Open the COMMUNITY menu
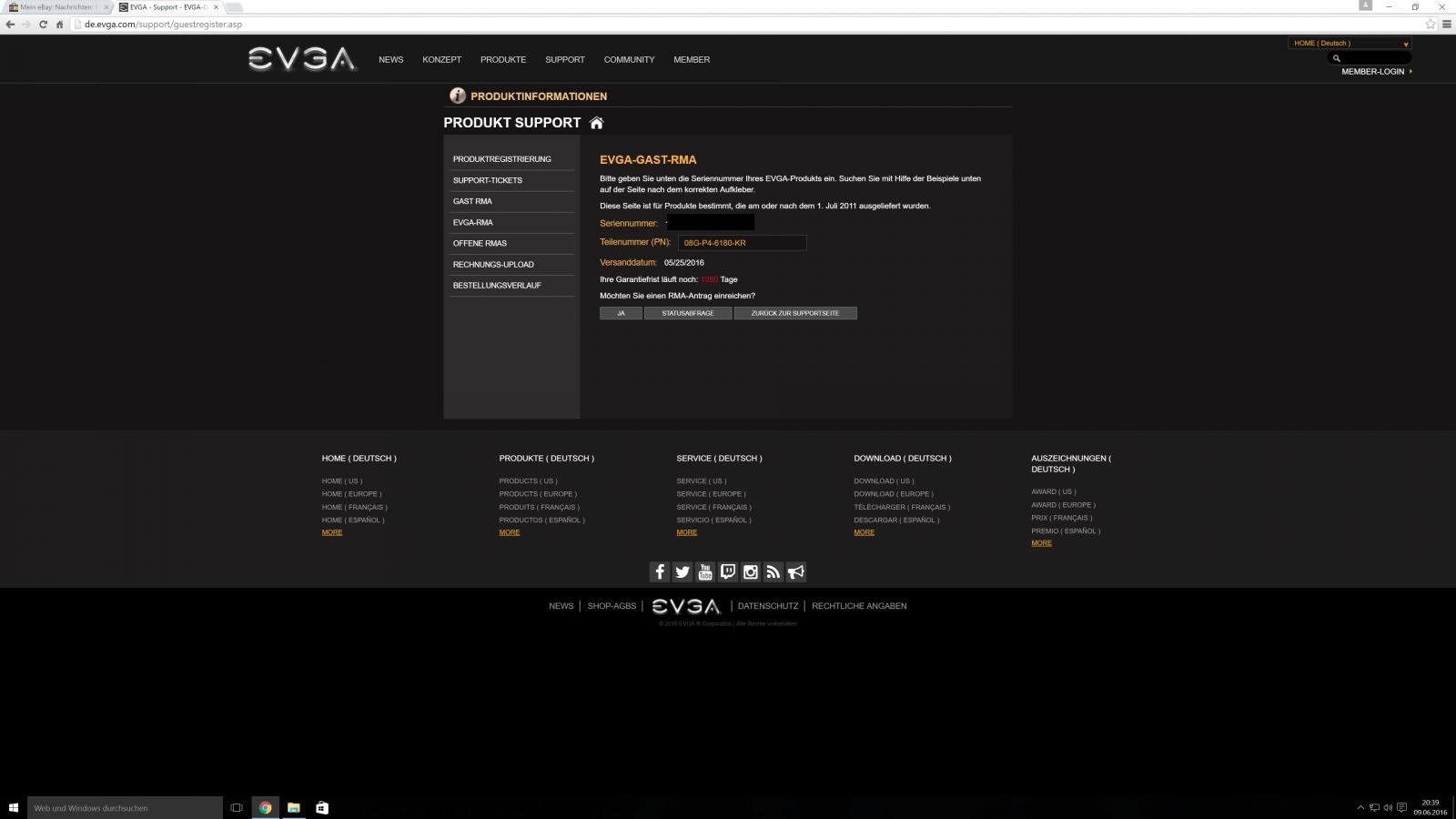The height and width of the screenshot is (819, 1456). pos(629,60)
